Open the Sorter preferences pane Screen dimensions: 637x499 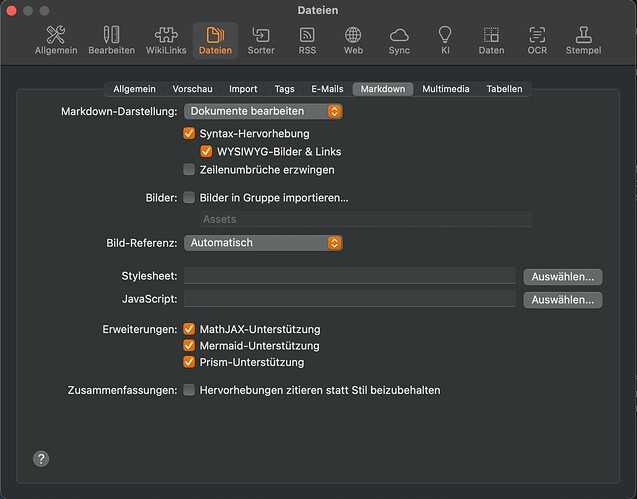pos(261,40)
